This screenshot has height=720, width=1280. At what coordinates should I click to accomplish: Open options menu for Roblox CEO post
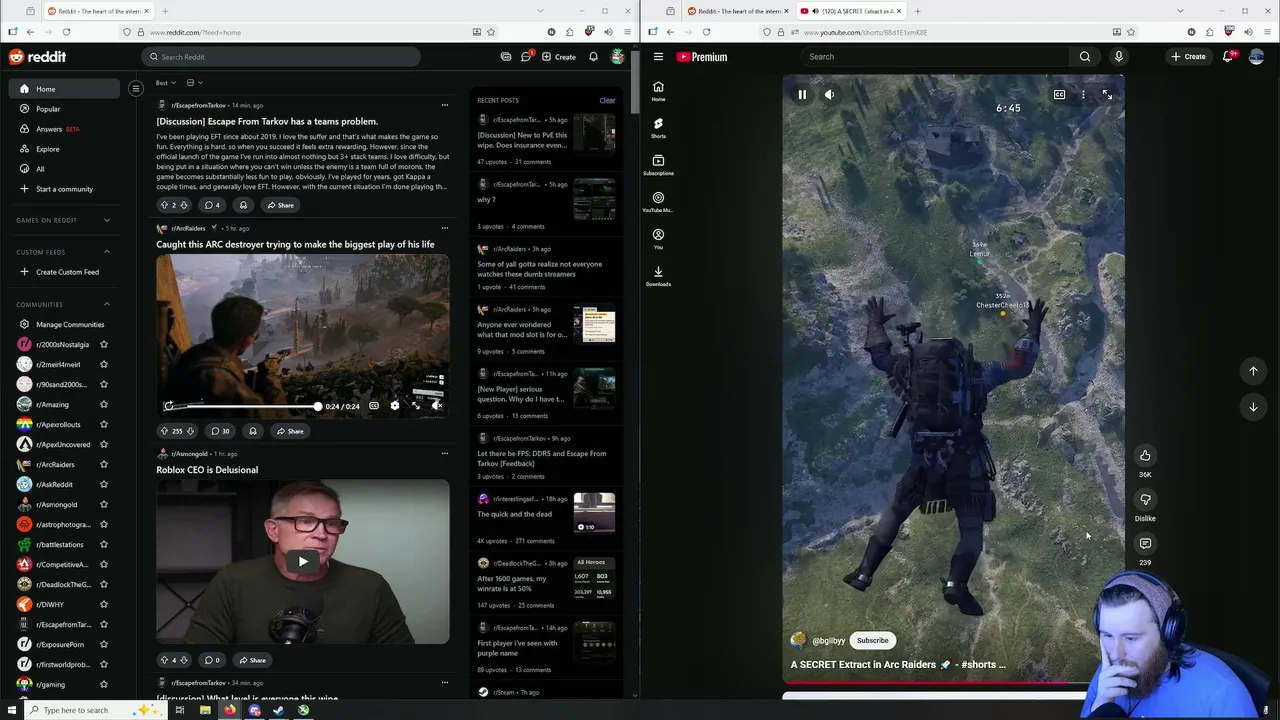point(445,454)
